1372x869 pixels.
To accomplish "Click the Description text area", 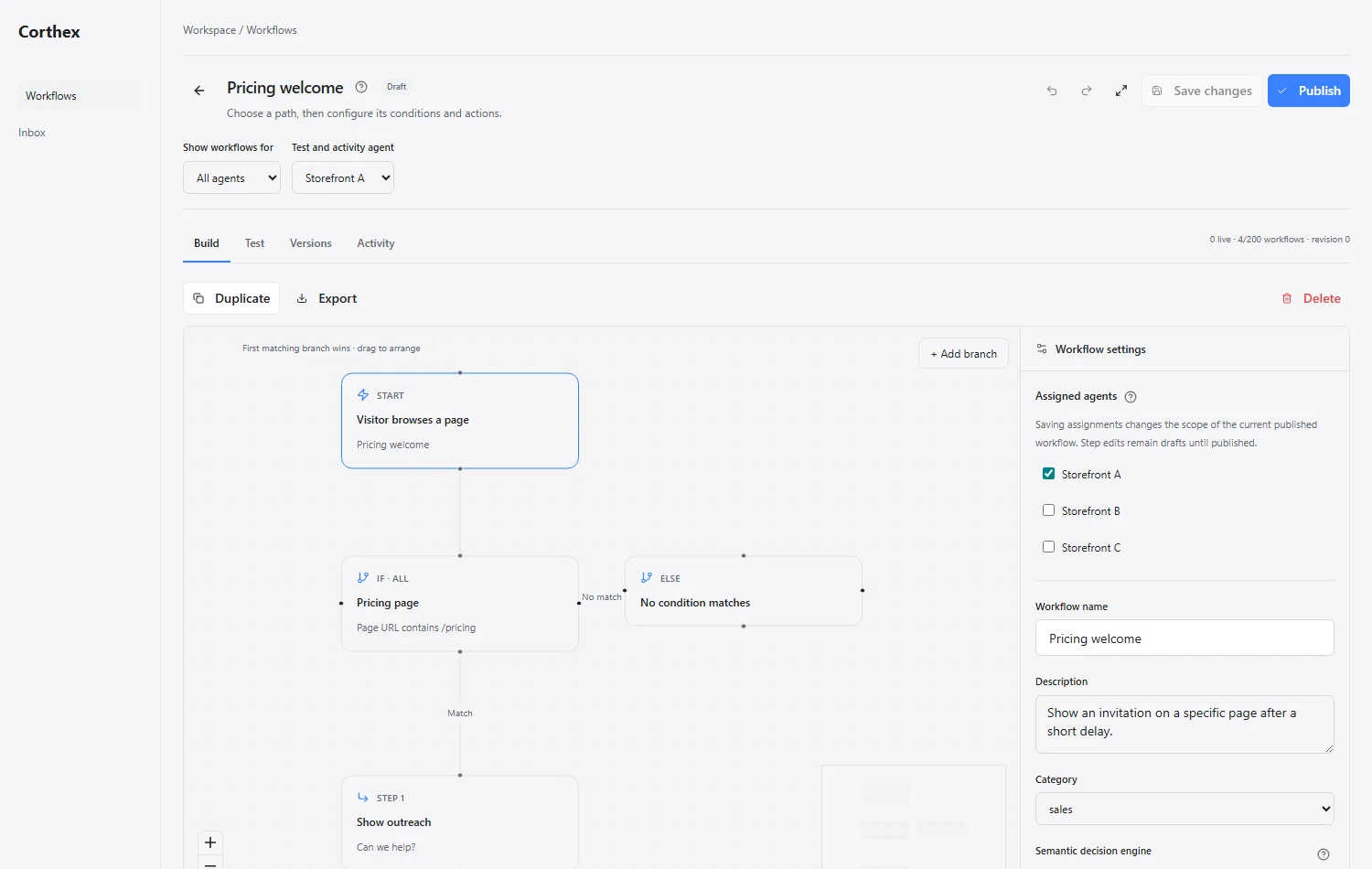I will tap(1184, 724).
